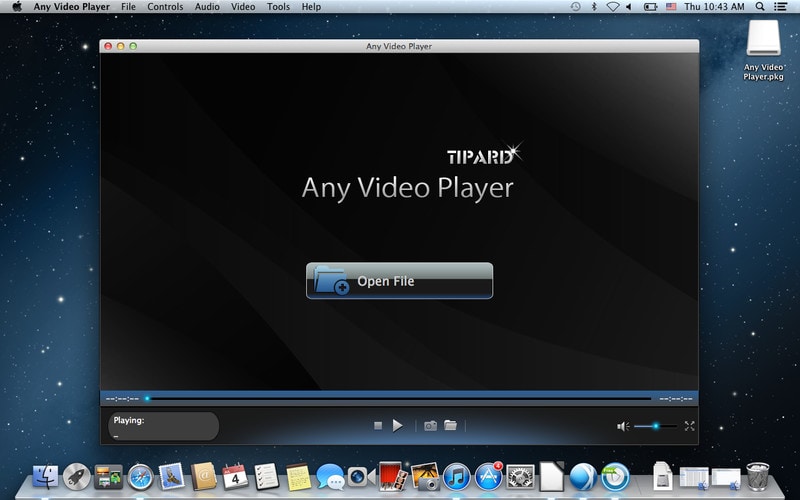The width and height of the screenshot is (800, 500).
Task: Mute audio with the speaker icon
Action: point(623,426)
